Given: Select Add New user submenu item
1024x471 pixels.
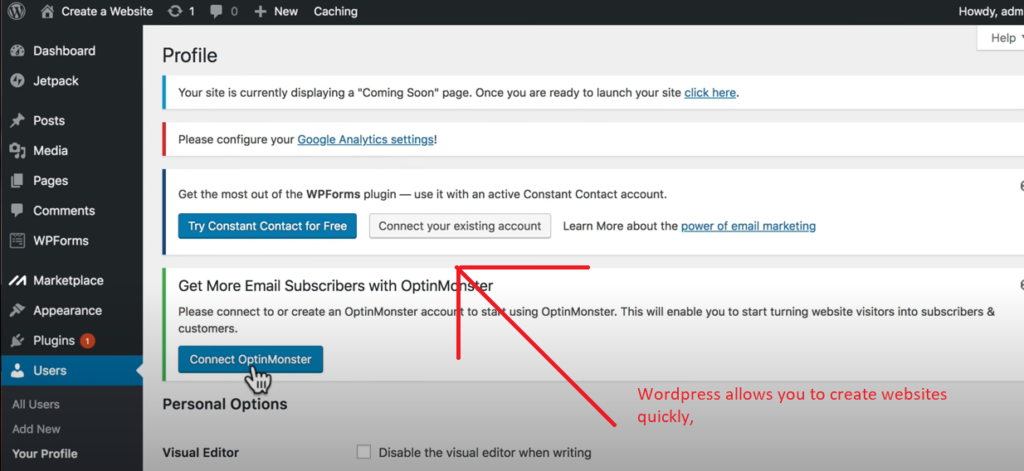Looking at the screenshot, I should [x=36, y=429].
